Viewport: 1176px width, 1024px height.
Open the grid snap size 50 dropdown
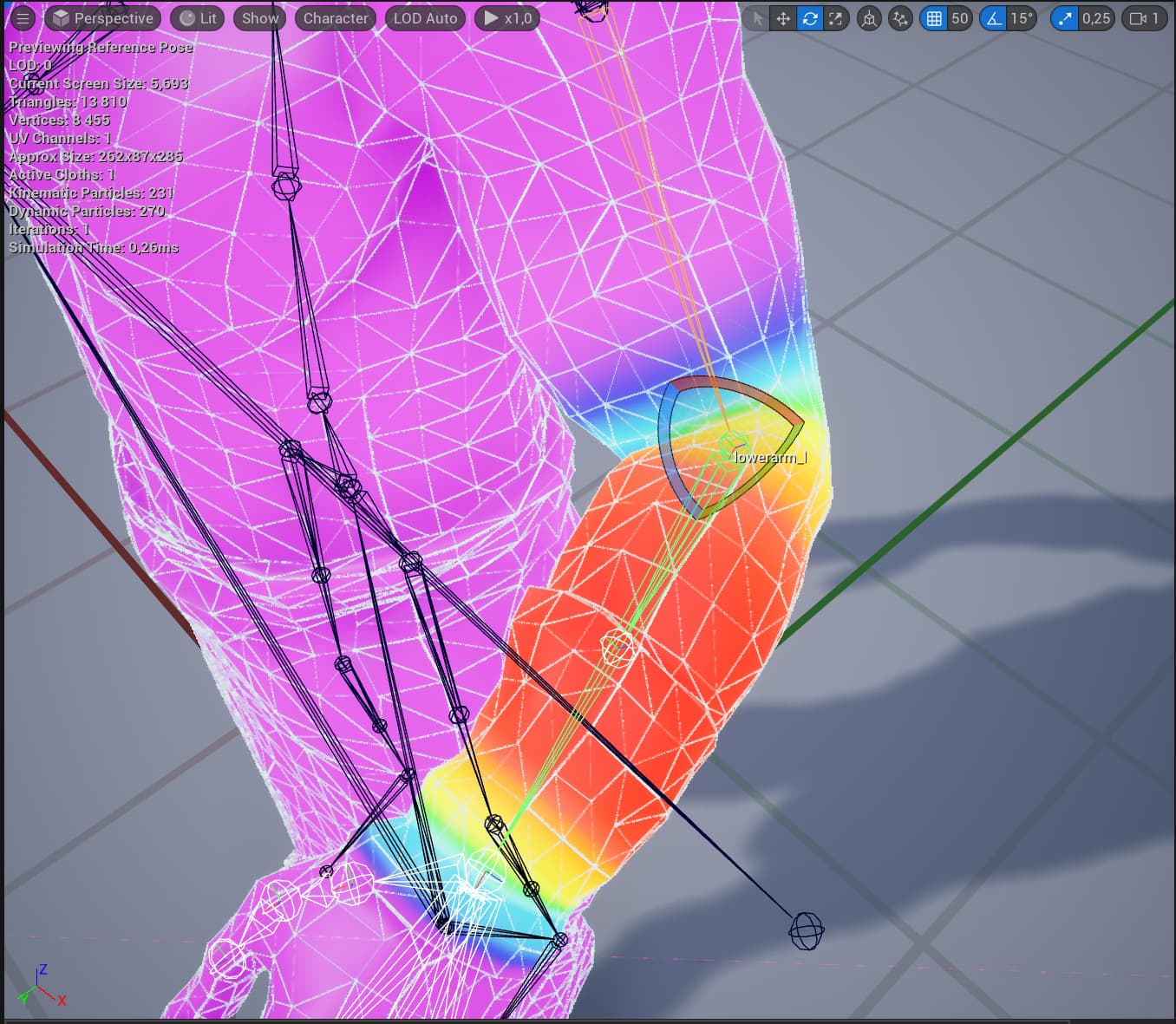[x=959, y=18]
